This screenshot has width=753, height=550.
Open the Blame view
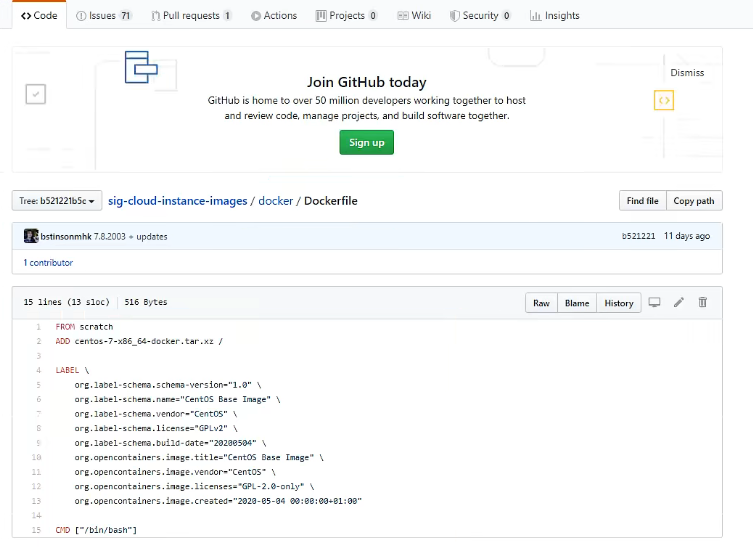[577, 303]
